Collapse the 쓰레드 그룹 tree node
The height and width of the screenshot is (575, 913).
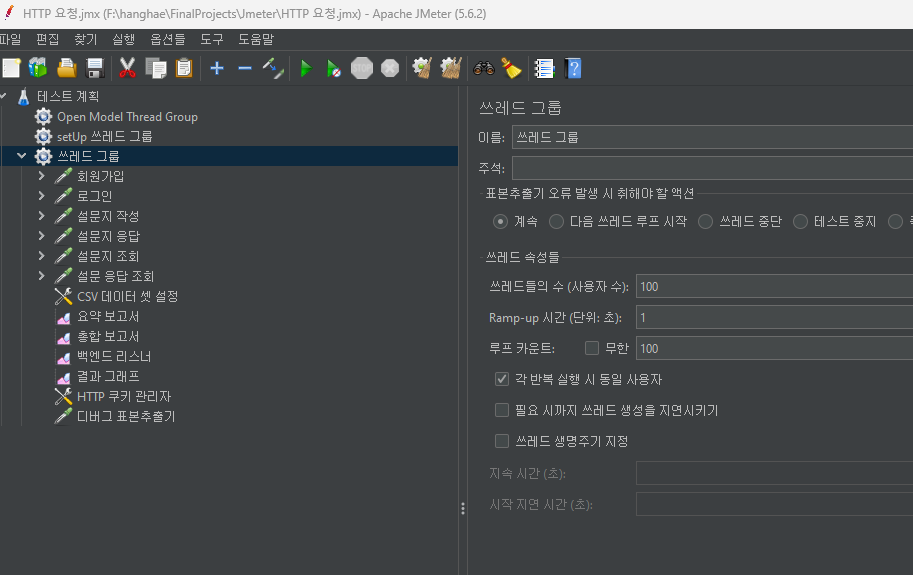pyautogui.click(x=22, y=156)
